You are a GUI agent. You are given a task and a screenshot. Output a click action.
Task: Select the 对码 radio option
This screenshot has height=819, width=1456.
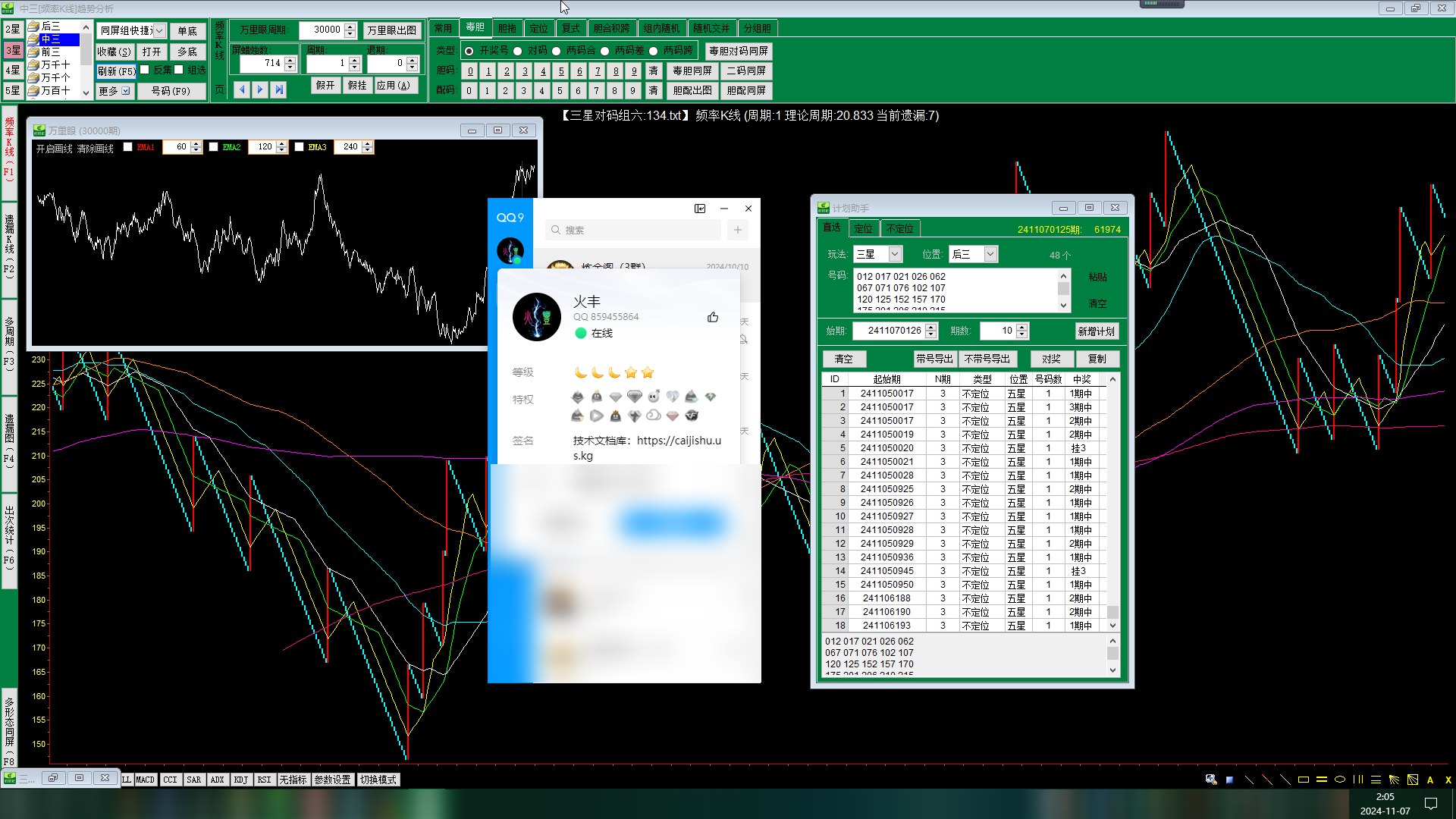(517, 51)
